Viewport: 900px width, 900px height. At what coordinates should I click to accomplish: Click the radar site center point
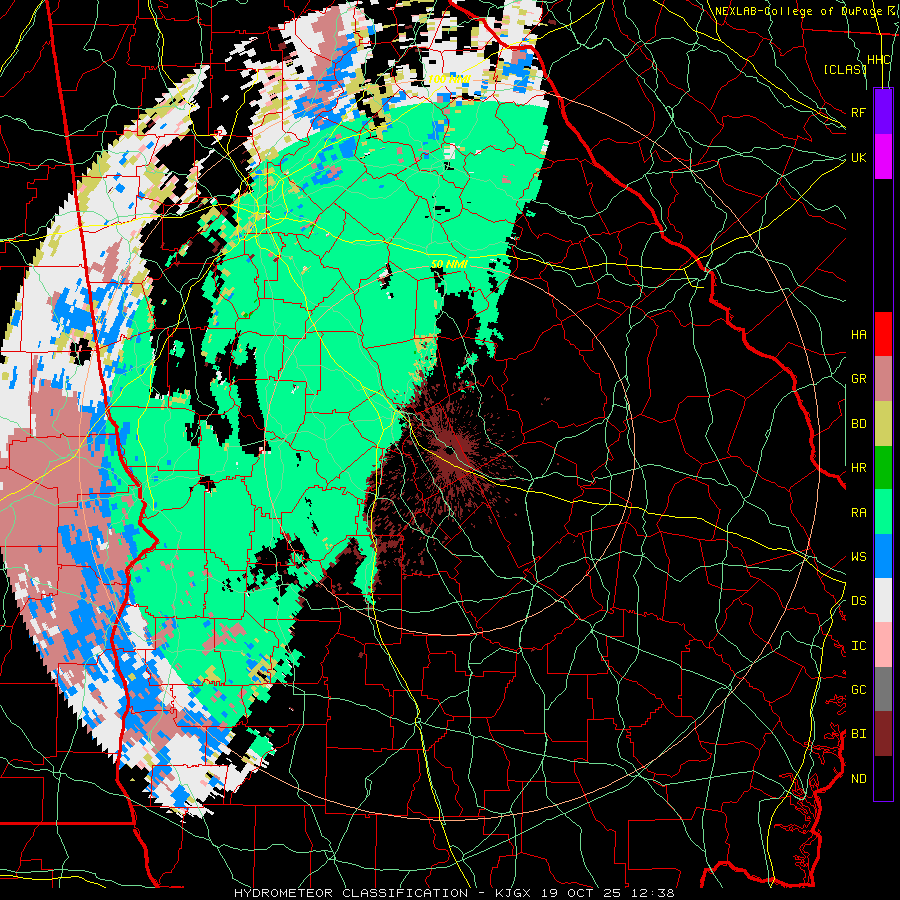coord(449,450)
